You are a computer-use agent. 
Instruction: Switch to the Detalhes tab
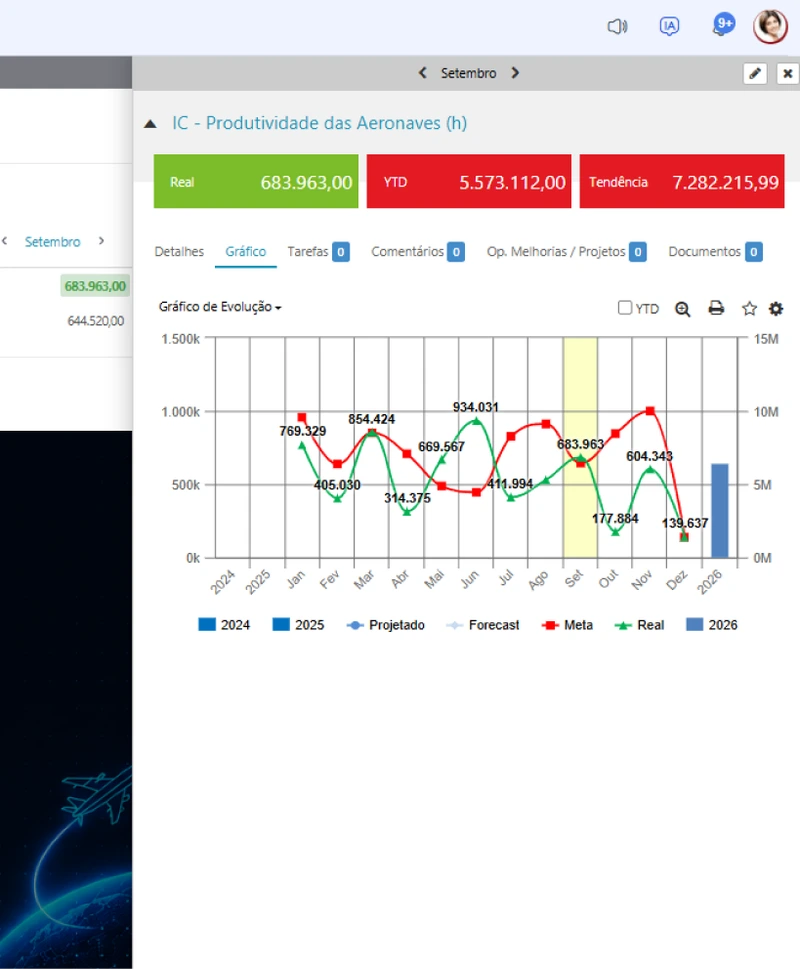(x=179, y=252)
